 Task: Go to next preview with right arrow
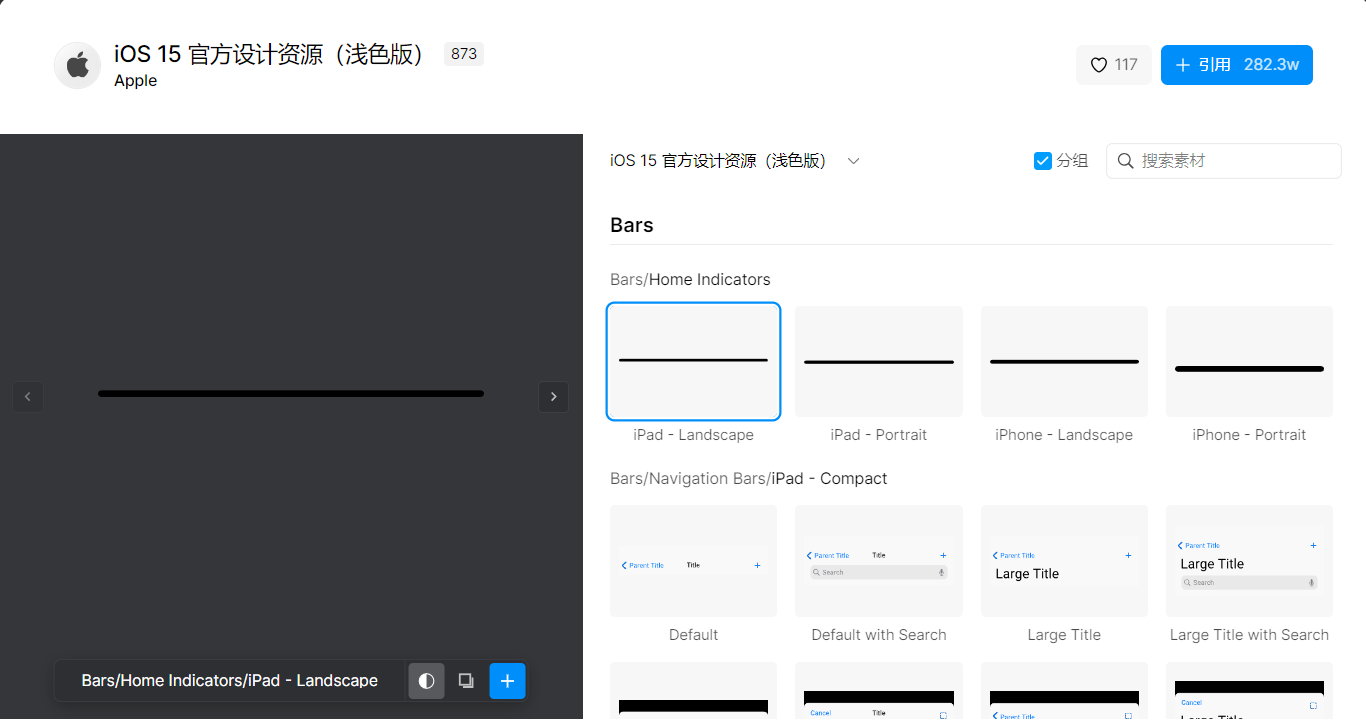[554, 397]
